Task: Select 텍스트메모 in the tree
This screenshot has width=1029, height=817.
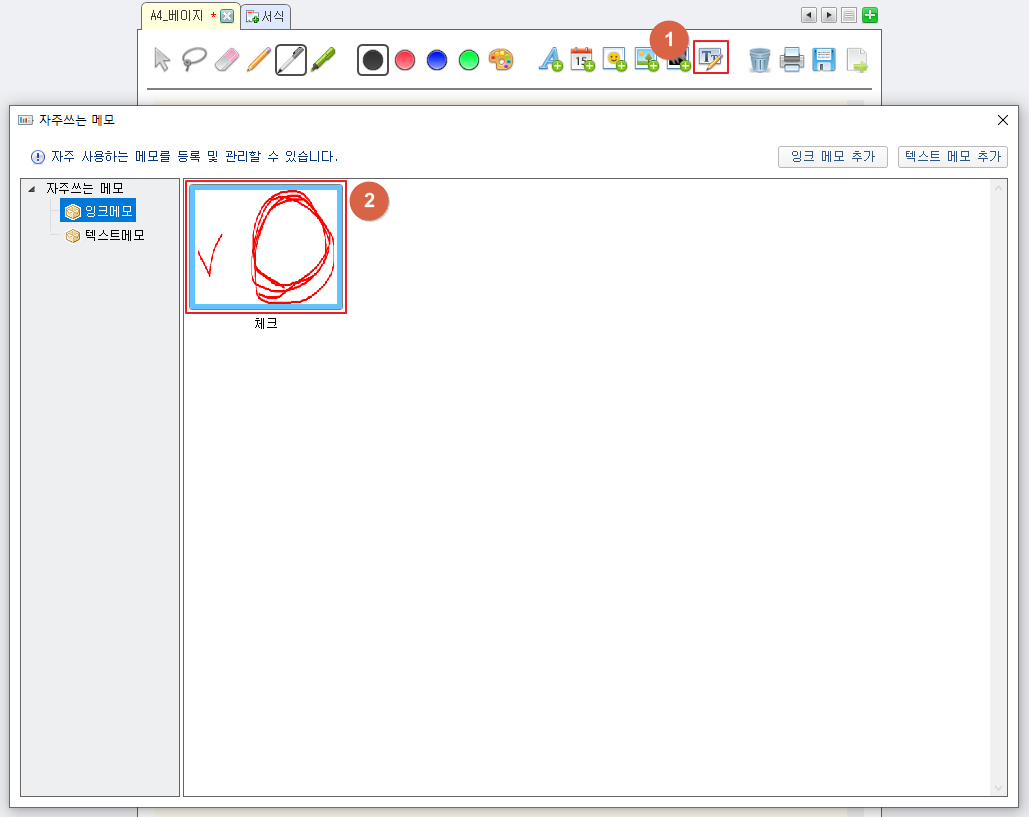Action: coord(114,235)
